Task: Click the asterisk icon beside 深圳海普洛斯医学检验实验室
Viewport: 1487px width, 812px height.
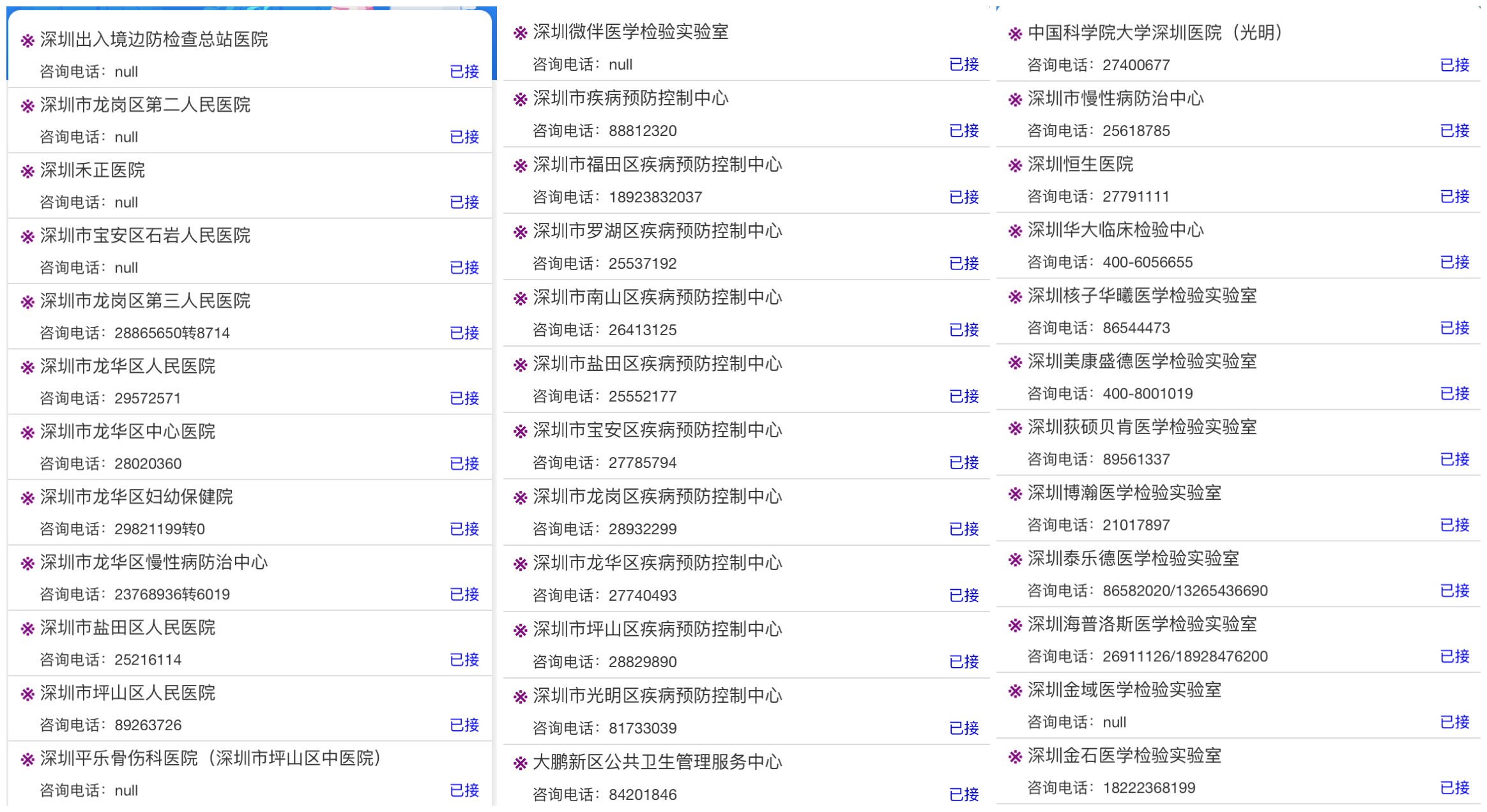Action: (x=1015, y=626)
